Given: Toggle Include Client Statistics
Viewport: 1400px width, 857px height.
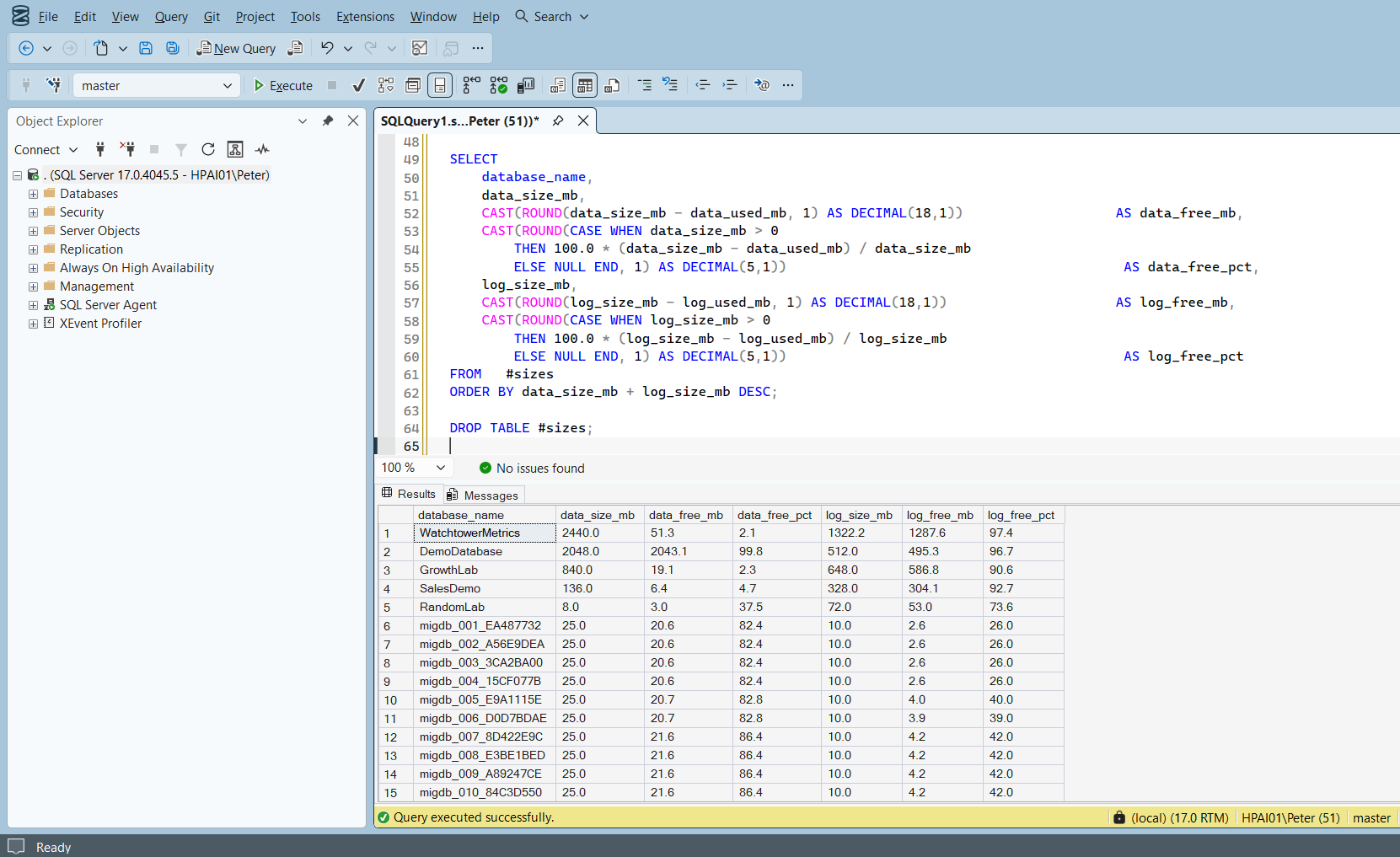Looking at the screenshot, I should 526,85.
